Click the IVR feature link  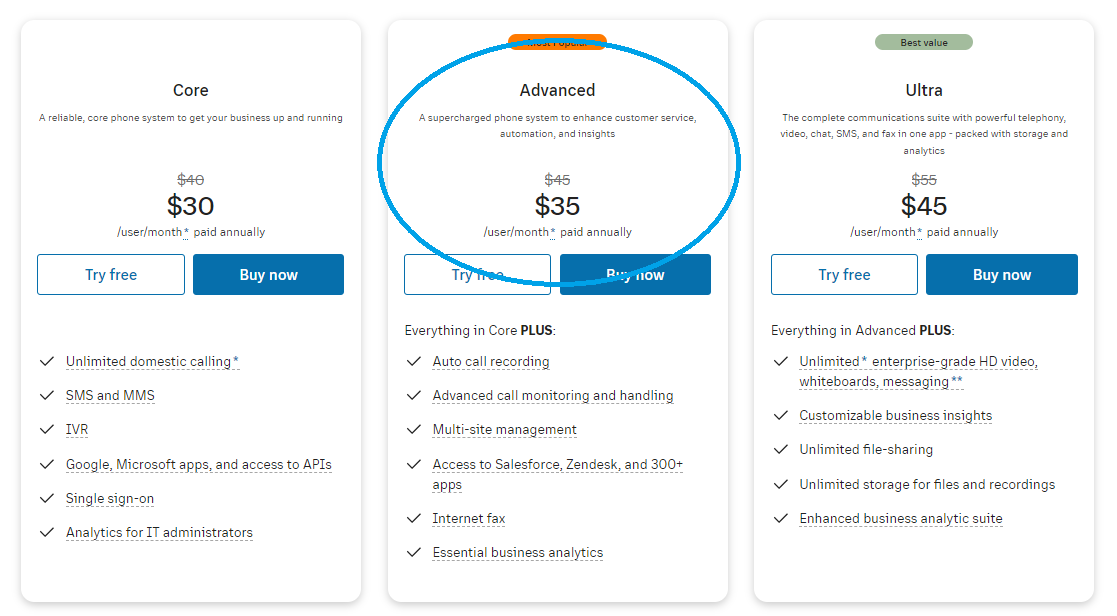tap(78, 430)
